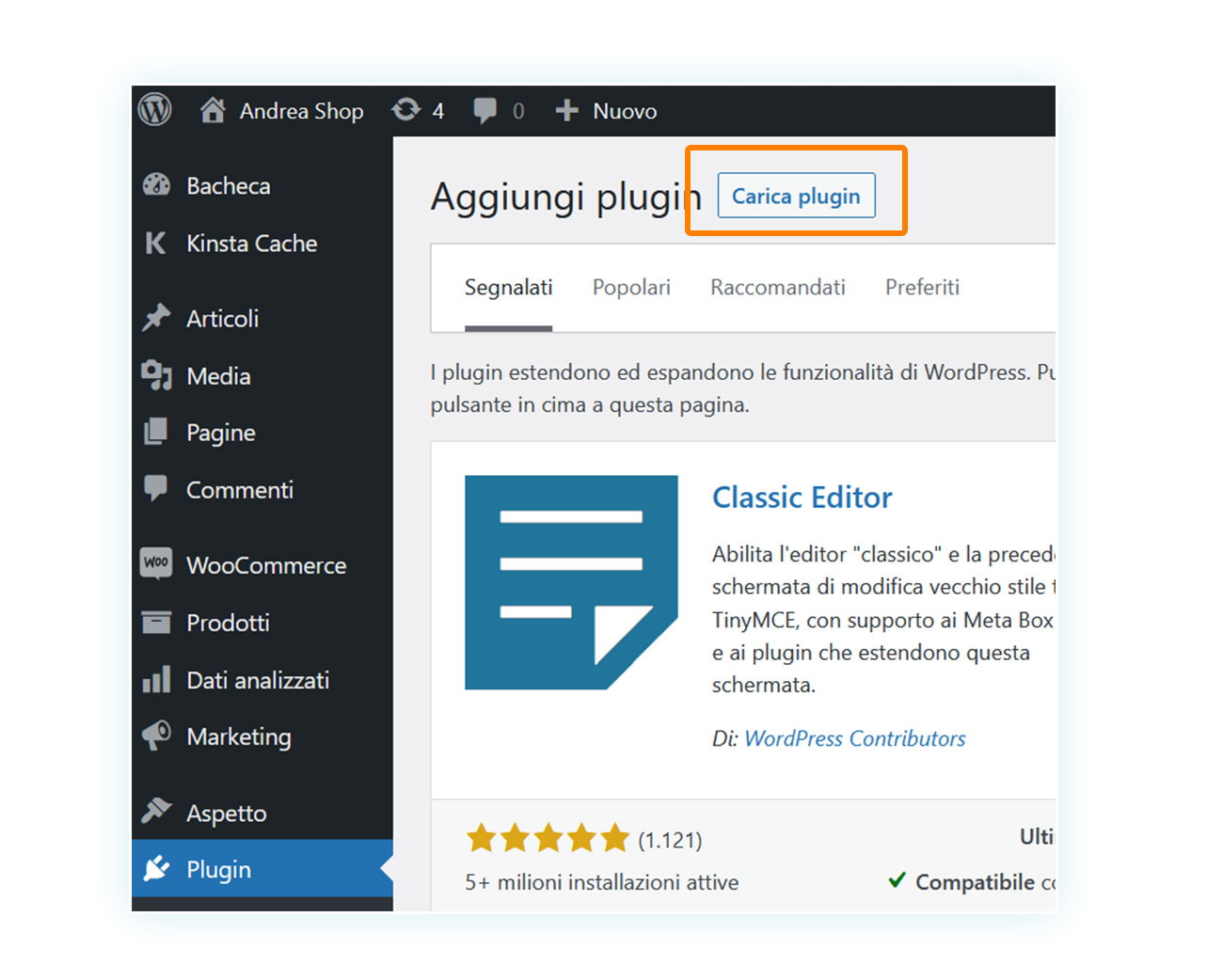The height and width of the screenshot is (980, 1223).
Task: Open Bacheca in the sidebar
Action: coord(229,186)
